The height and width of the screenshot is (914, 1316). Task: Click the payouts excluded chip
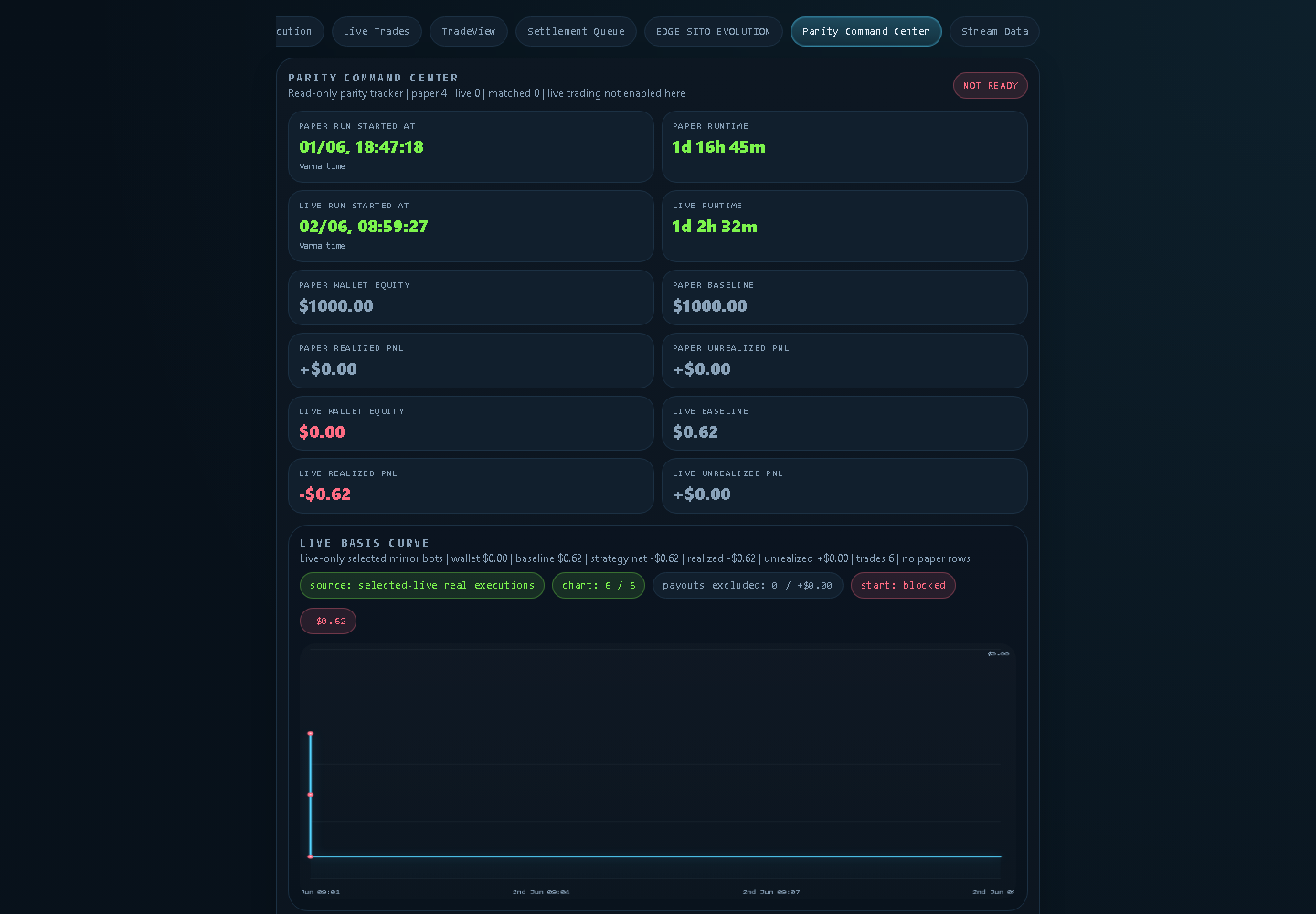748,586
